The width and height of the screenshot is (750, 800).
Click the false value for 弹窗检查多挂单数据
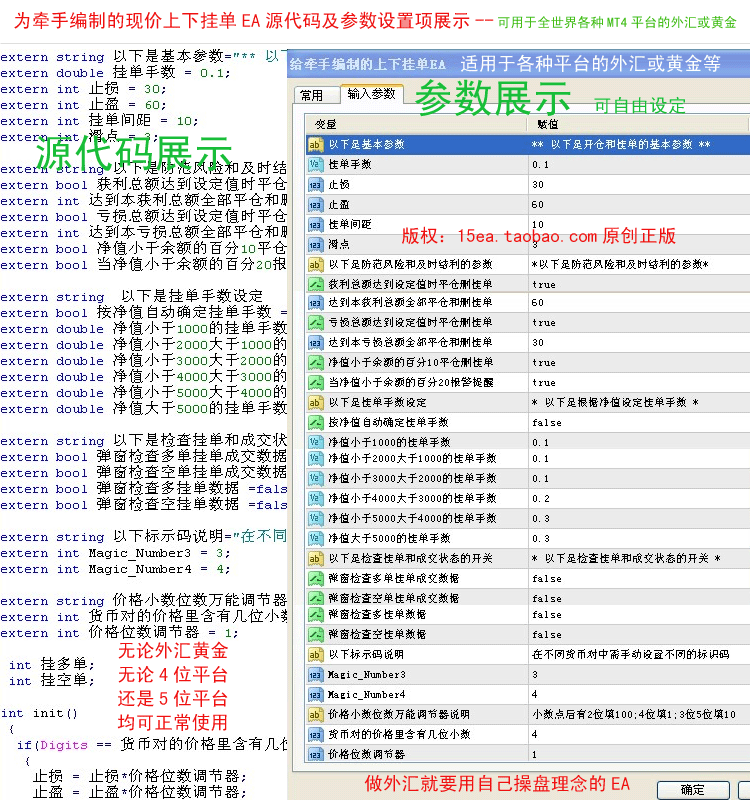(547, 615)
